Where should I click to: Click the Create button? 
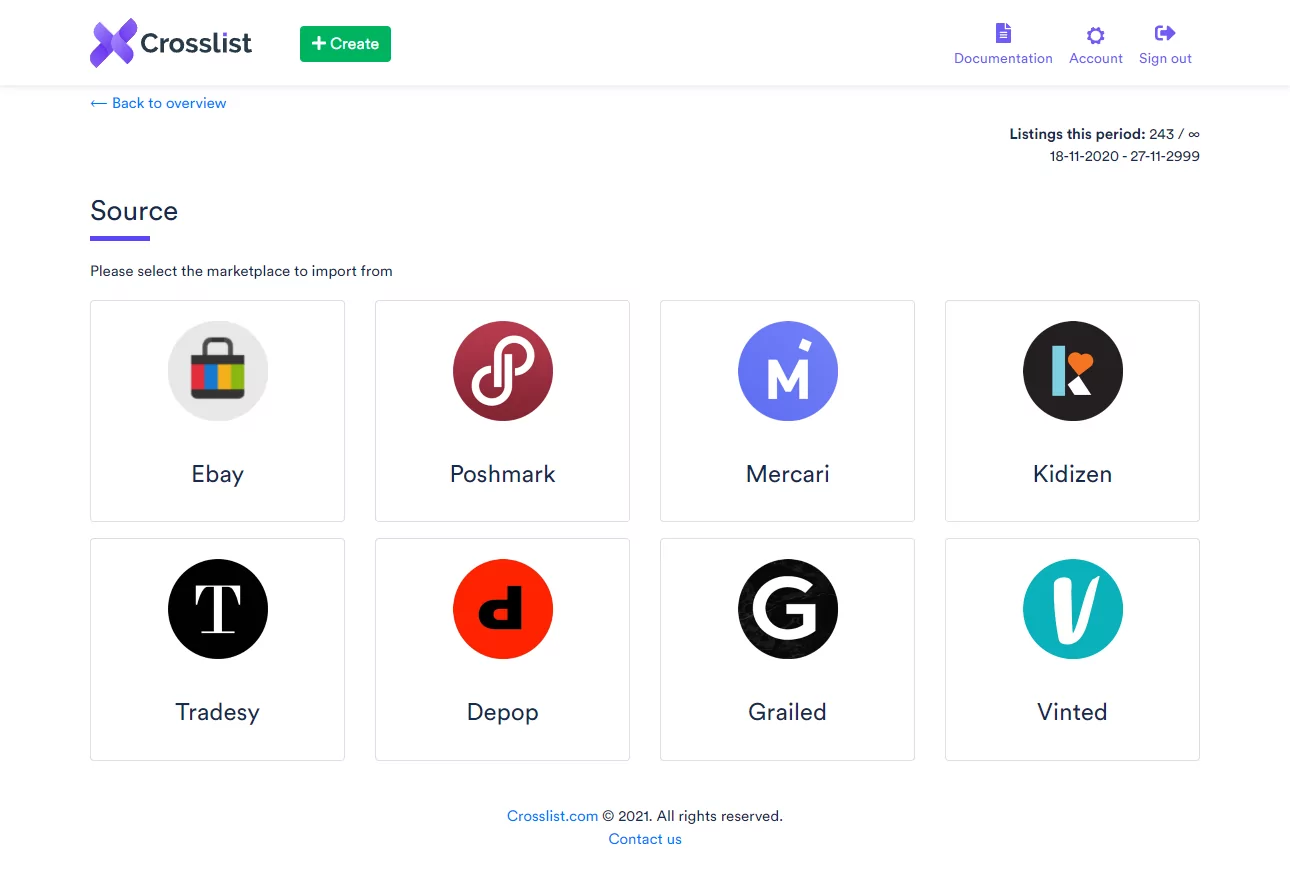point(345,44)
